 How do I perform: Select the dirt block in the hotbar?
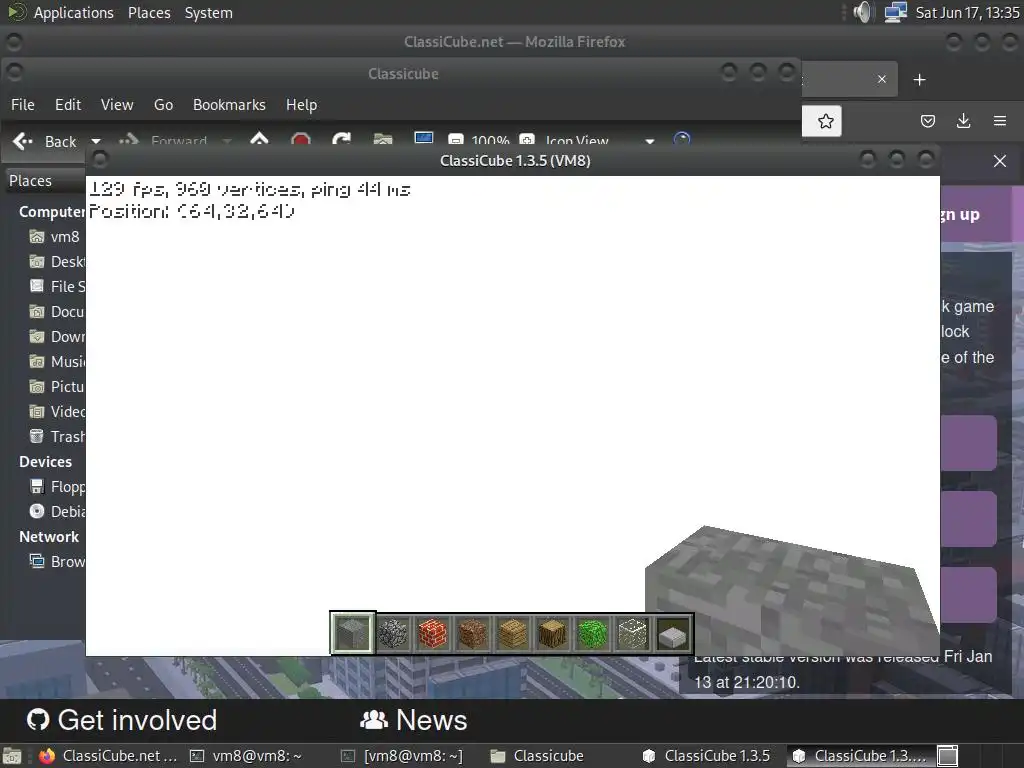[x=473, y=633]
